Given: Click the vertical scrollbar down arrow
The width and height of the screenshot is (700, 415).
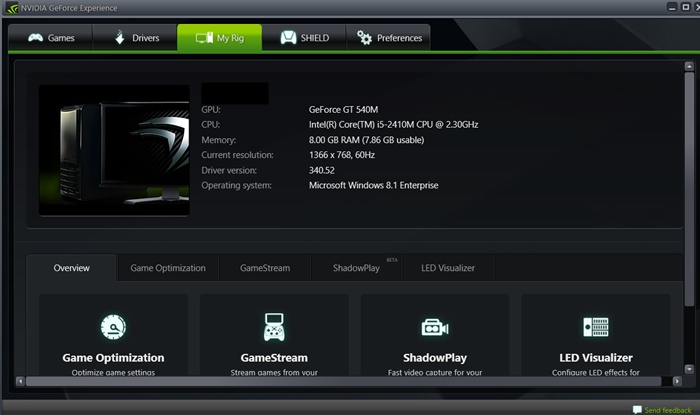Looking at the screenshot, I should tap(689, 369).
